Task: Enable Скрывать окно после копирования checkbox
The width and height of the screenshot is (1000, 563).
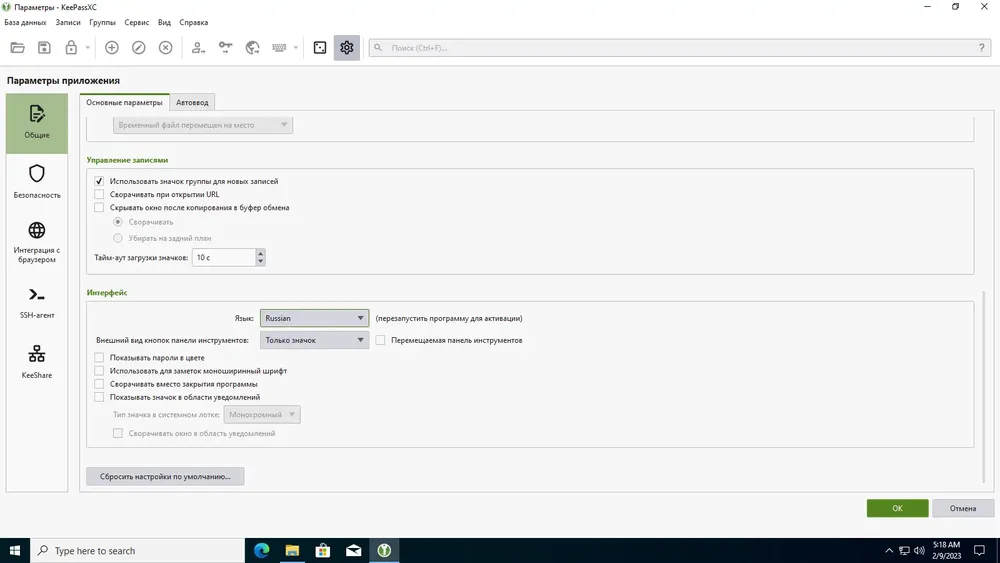Action: pos(99,207)
